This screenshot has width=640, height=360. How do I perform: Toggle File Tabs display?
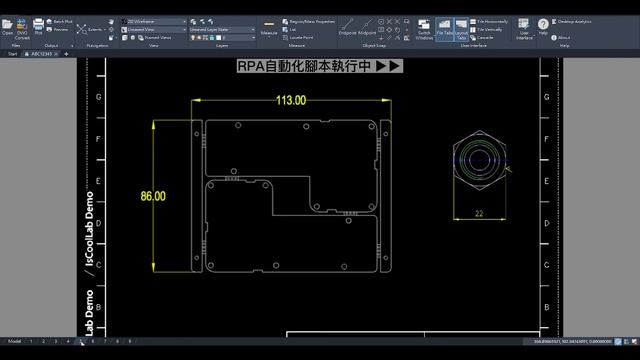pyautogui.click(x=444, y=29)
